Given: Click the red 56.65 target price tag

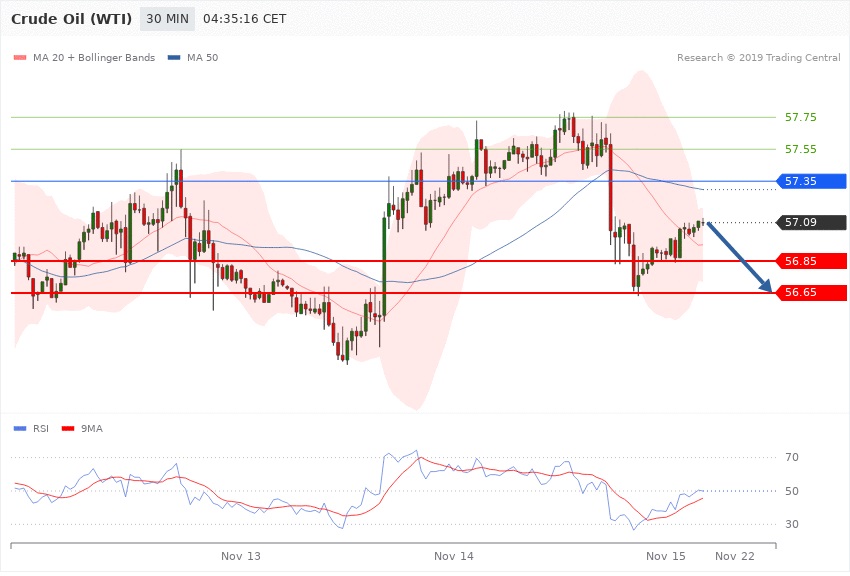Looking at the screenshot, I should pyautogui.click(x=812, y=293).
